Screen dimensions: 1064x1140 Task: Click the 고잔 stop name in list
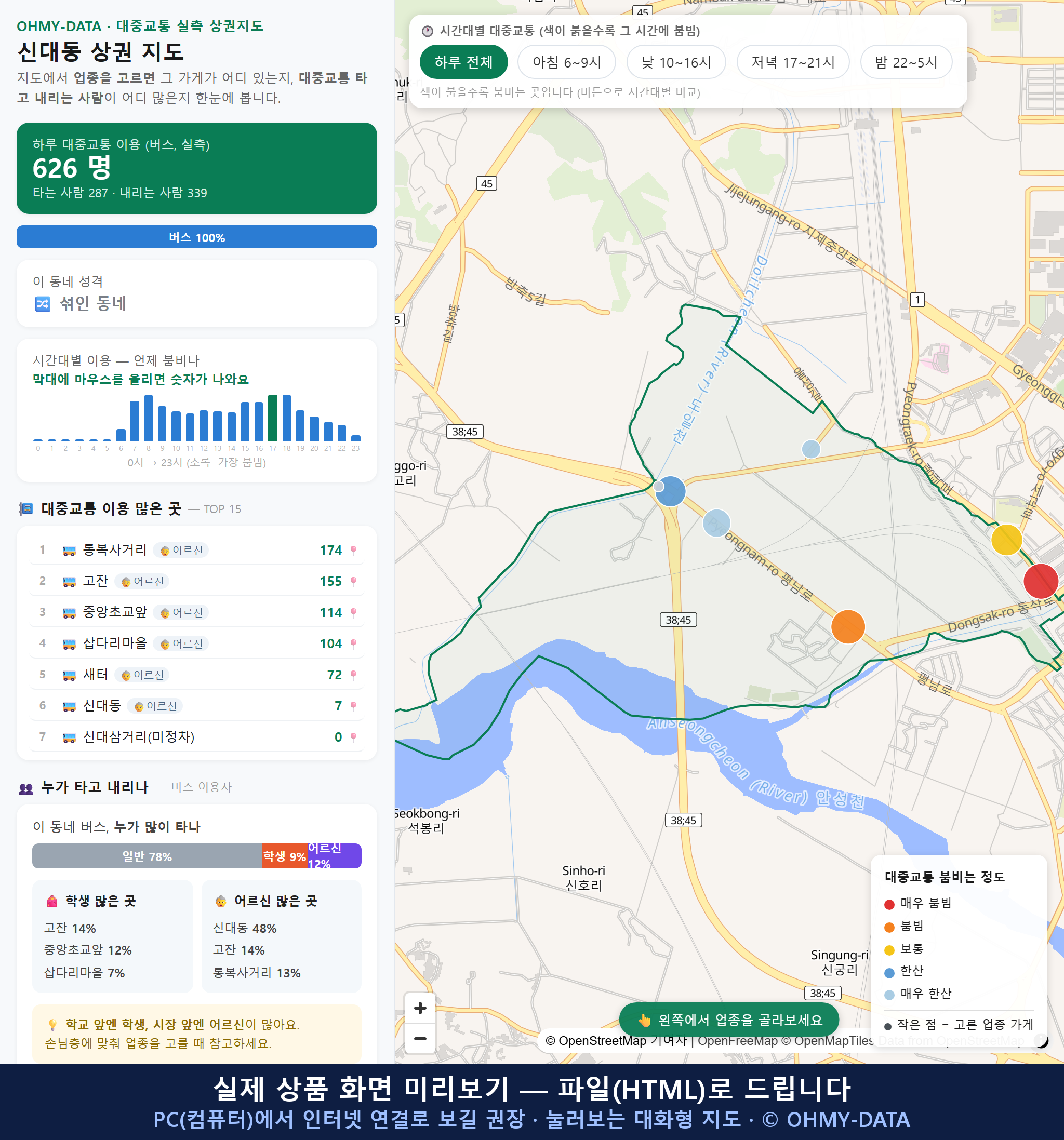(x=95, y=581)
